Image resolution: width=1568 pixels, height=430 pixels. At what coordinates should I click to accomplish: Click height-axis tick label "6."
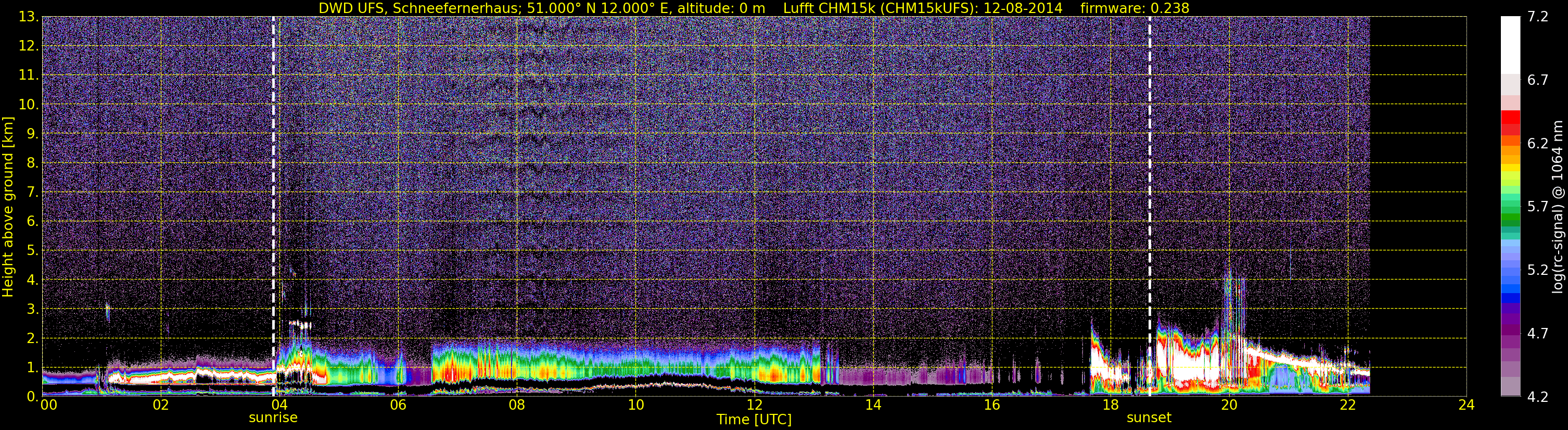coord(33,222)
